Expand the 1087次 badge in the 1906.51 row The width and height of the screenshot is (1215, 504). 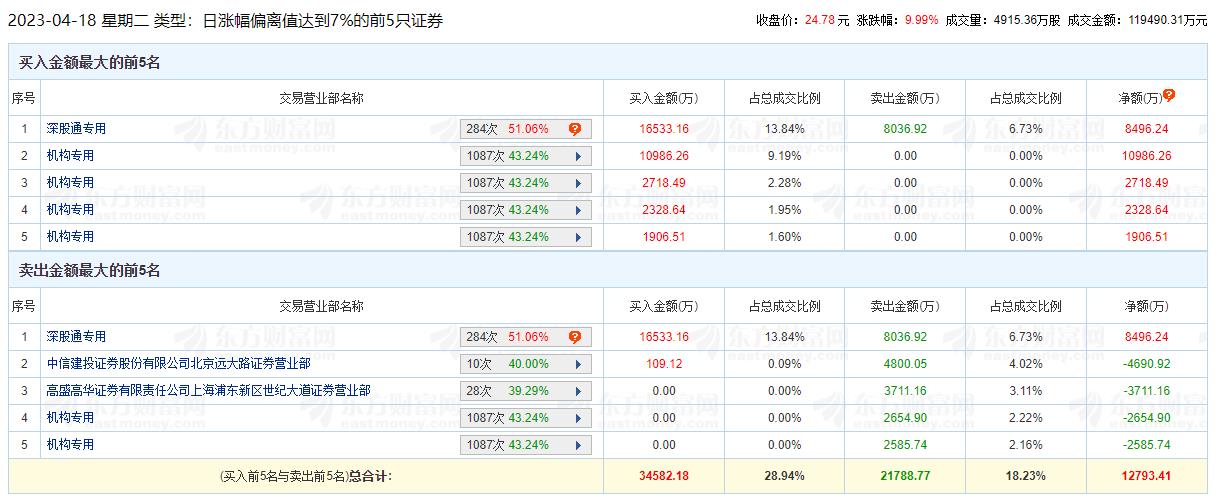pos(526,237)
